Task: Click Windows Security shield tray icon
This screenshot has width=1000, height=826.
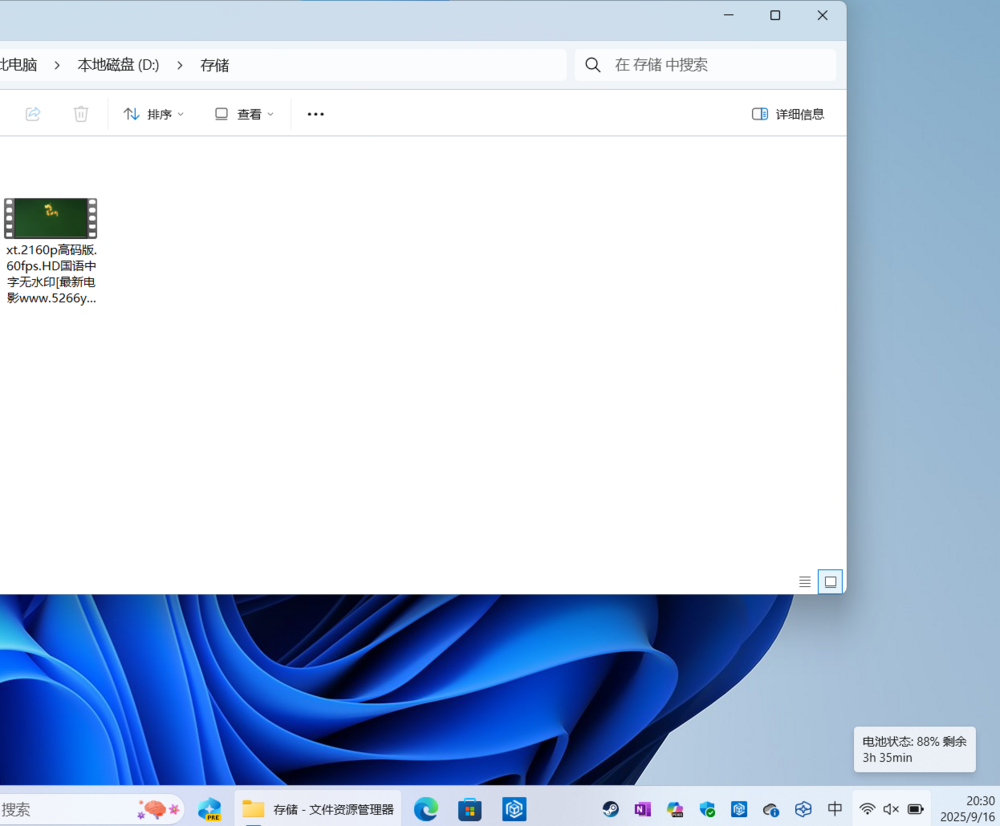Action: 707,809
